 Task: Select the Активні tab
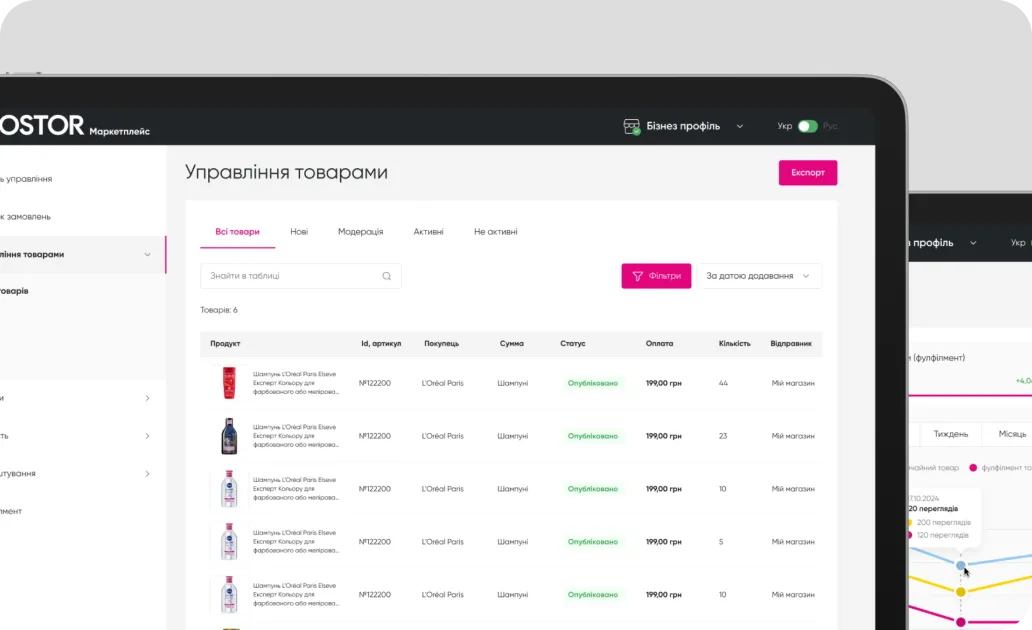point(428,232)
